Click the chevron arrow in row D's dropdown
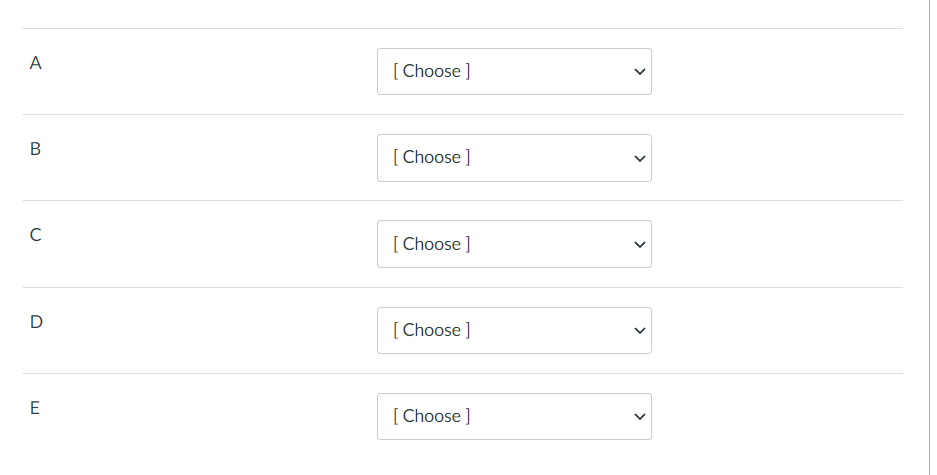This screenshot has width=937, height=475. 639,331
